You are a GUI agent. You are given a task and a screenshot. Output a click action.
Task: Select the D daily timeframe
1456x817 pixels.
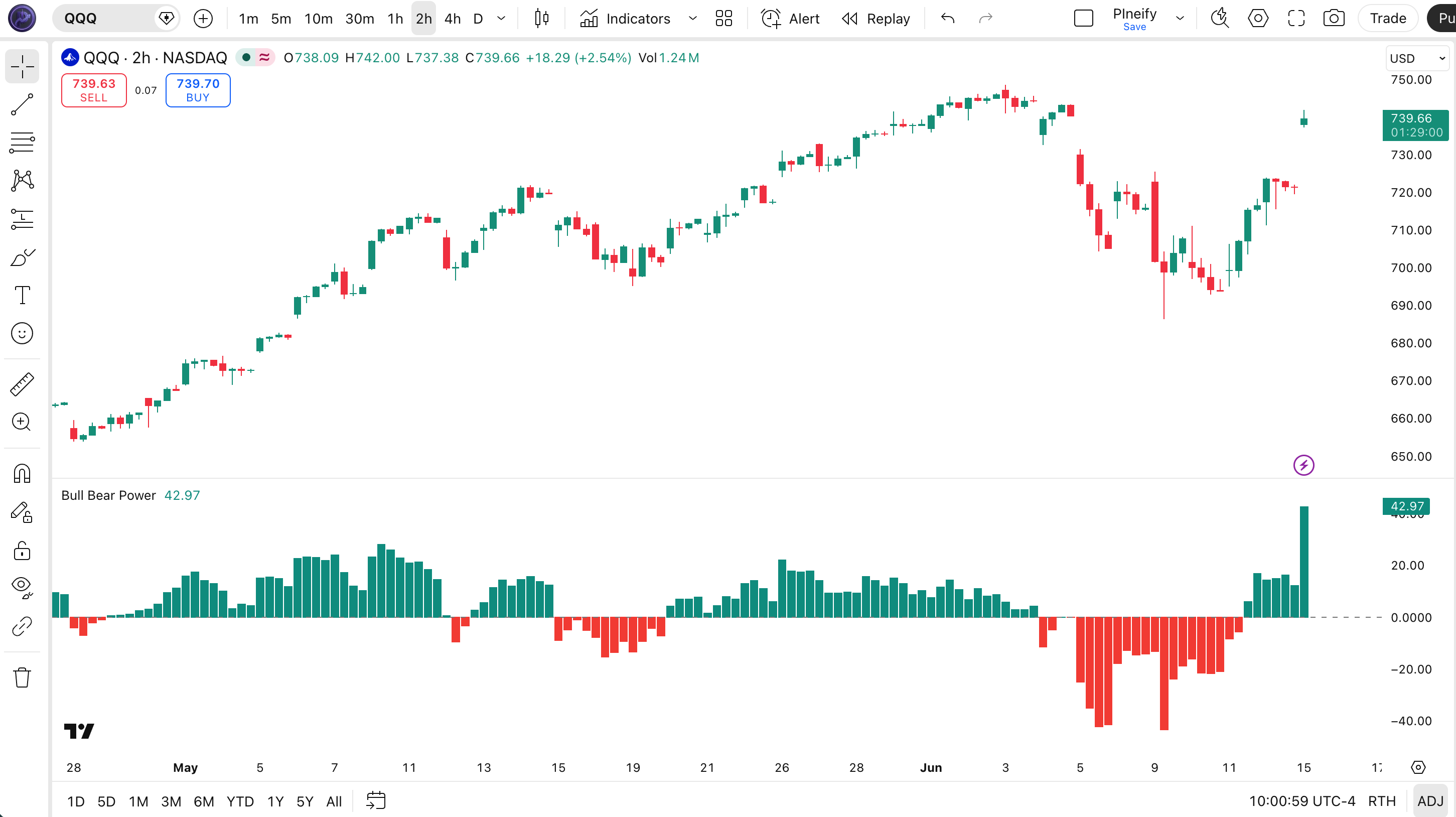pos(478,19)
